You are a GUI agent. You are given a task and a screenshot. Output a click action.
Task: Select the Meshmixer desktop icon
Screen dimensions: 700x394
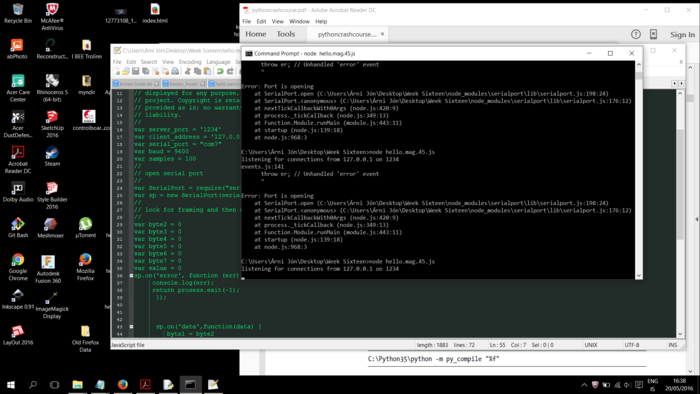50,228
